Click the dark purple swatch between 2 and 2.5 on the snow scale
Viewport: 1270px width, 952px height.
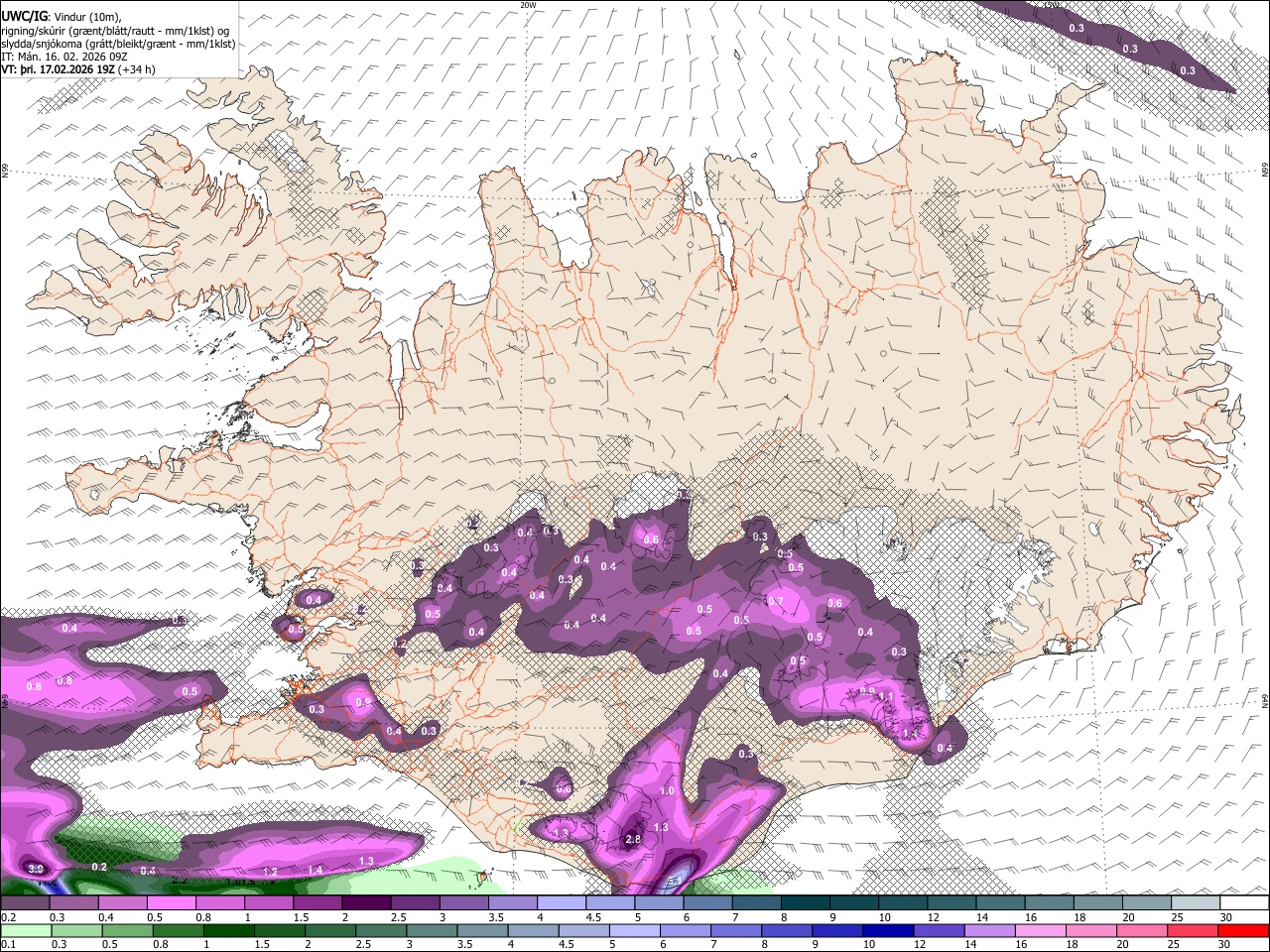click(x=365, y=903)
